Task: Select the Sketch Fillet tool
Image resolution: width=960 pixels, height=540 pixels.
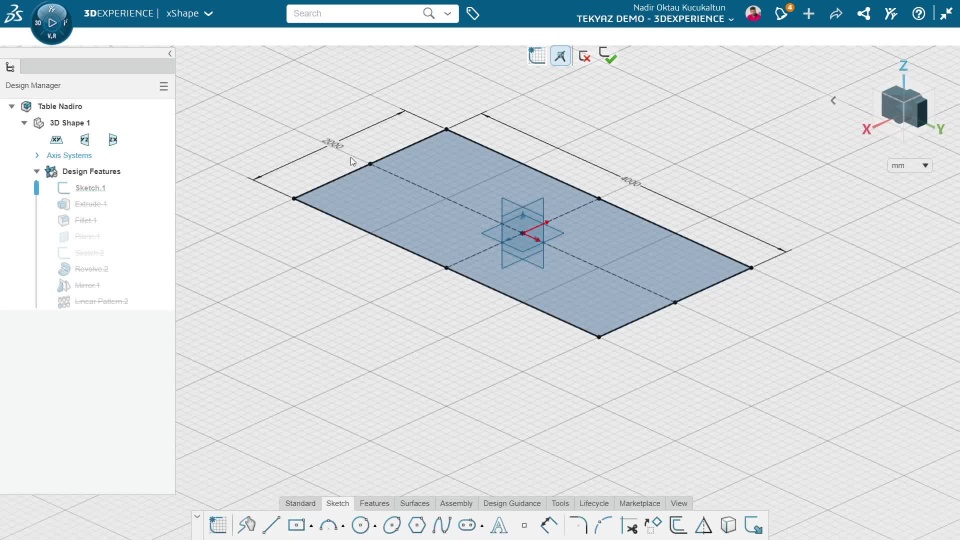Action: pos(578,525)
